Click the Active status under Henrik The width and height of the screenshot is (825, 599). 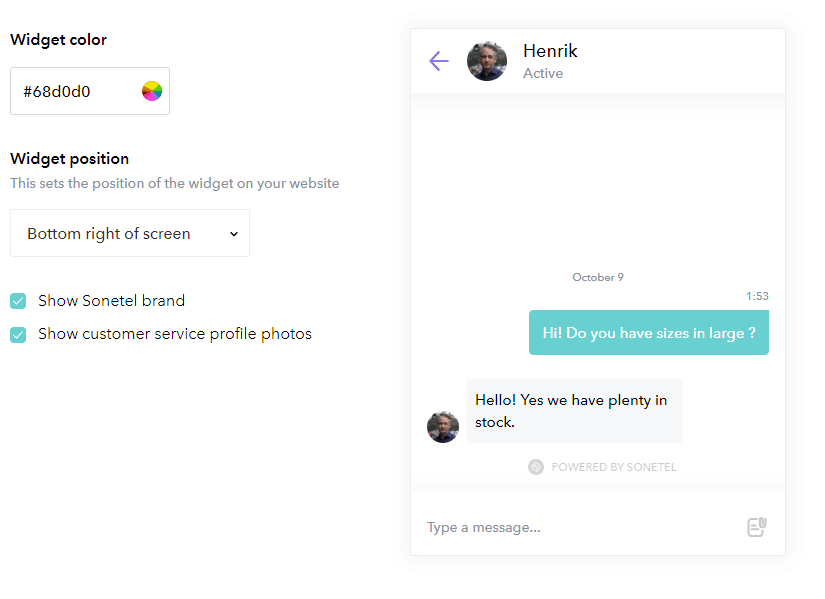pos(543,73)
